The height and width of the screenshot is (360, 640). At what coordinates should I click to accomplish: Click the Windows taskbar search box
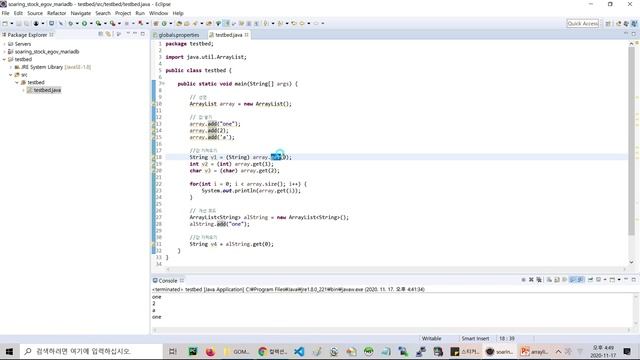point(91,351)
